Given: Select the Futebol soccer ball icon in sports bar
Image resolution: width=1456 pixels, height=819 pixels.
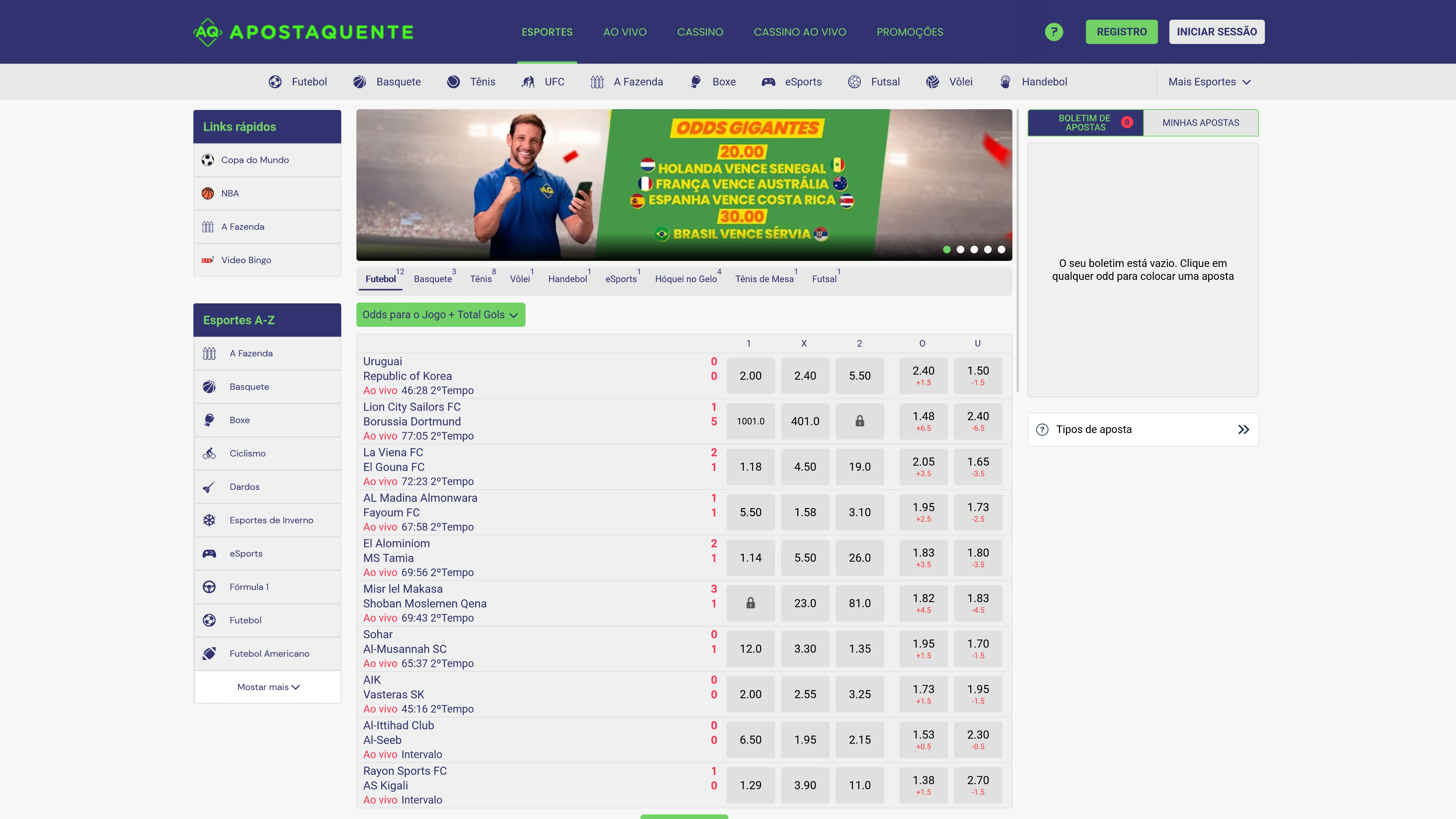Looking at the screenshot, I should pyautogui.click(x=275, y=82).
